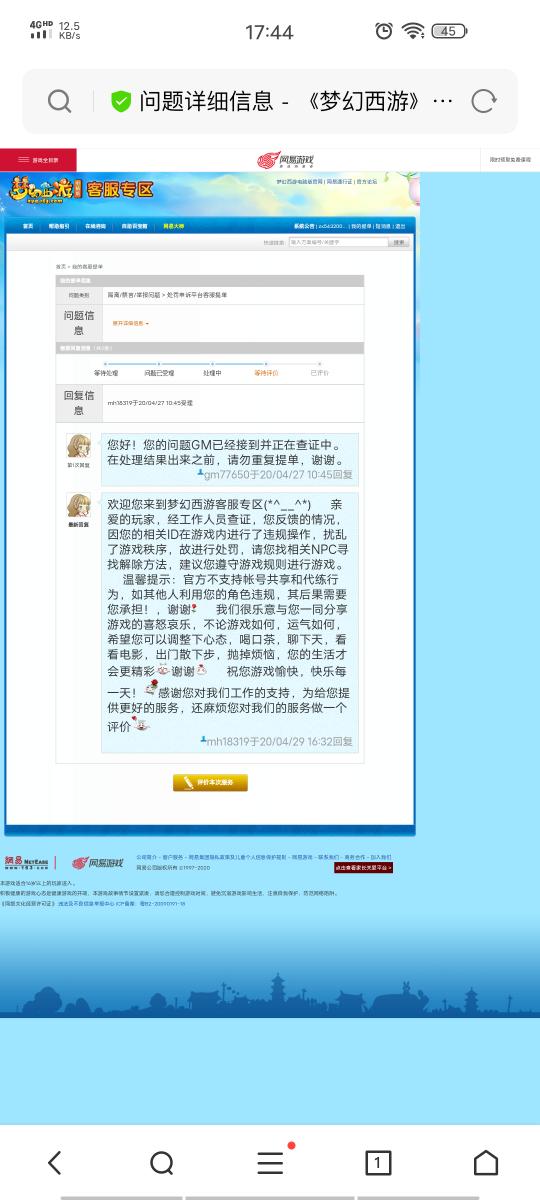Tap the alarm clock icon in status bar
Viewport: 540px width, 1200px height.
[x=384, y=31]
